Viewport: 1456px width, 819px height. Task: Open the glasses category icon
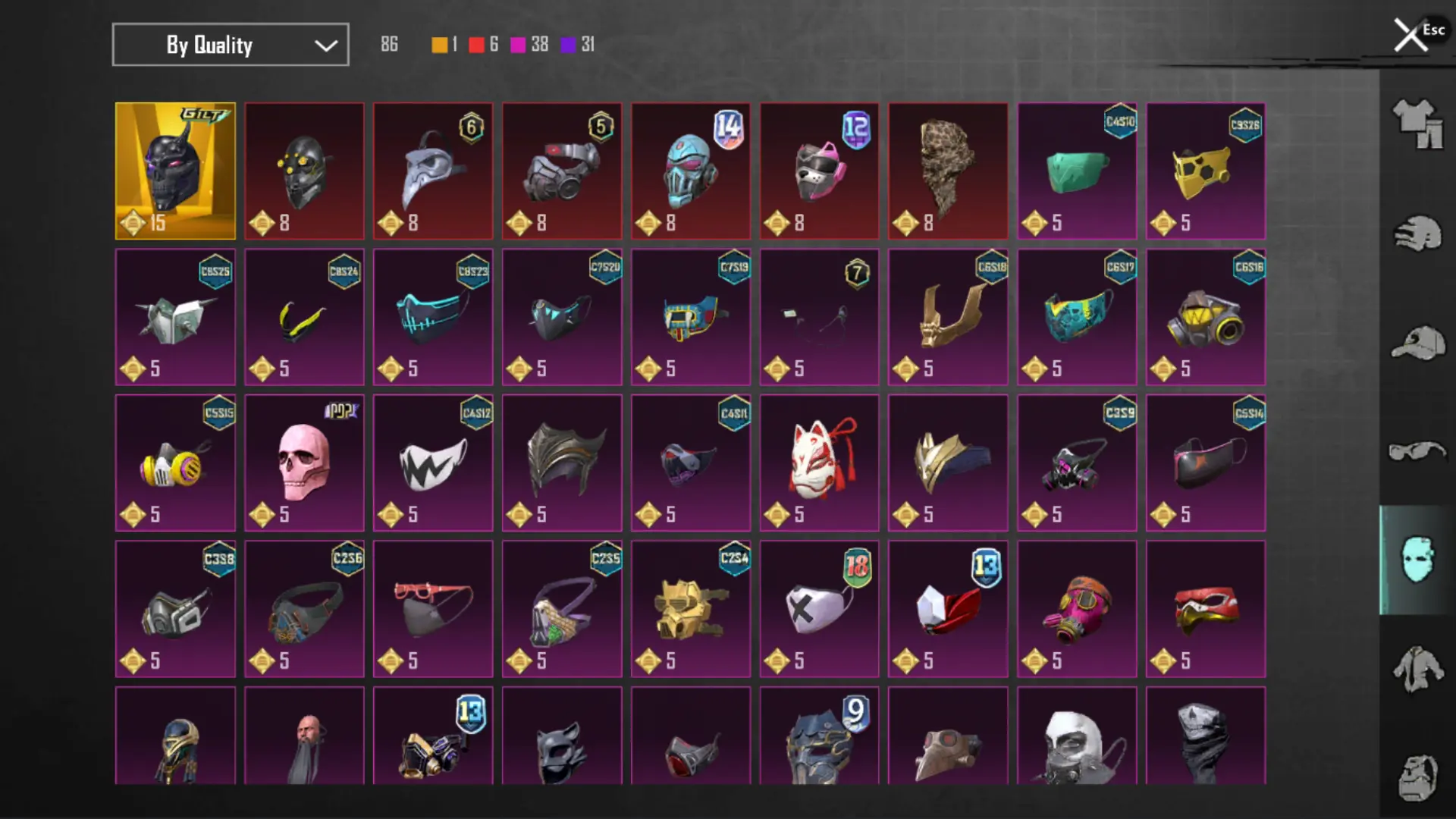coord(1417,451)
